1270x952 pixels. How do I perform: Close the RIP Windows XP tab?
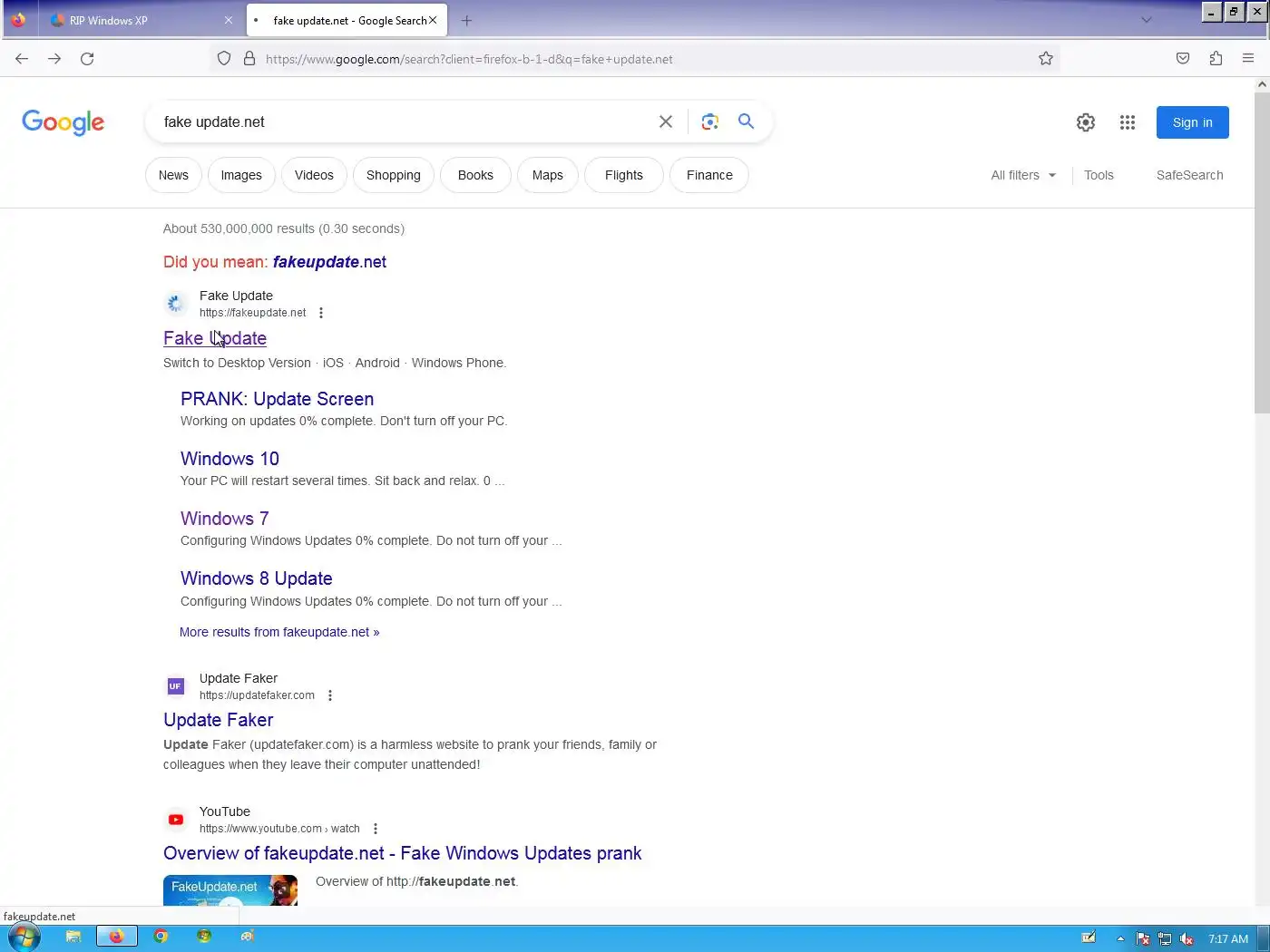tap(229, 20)
